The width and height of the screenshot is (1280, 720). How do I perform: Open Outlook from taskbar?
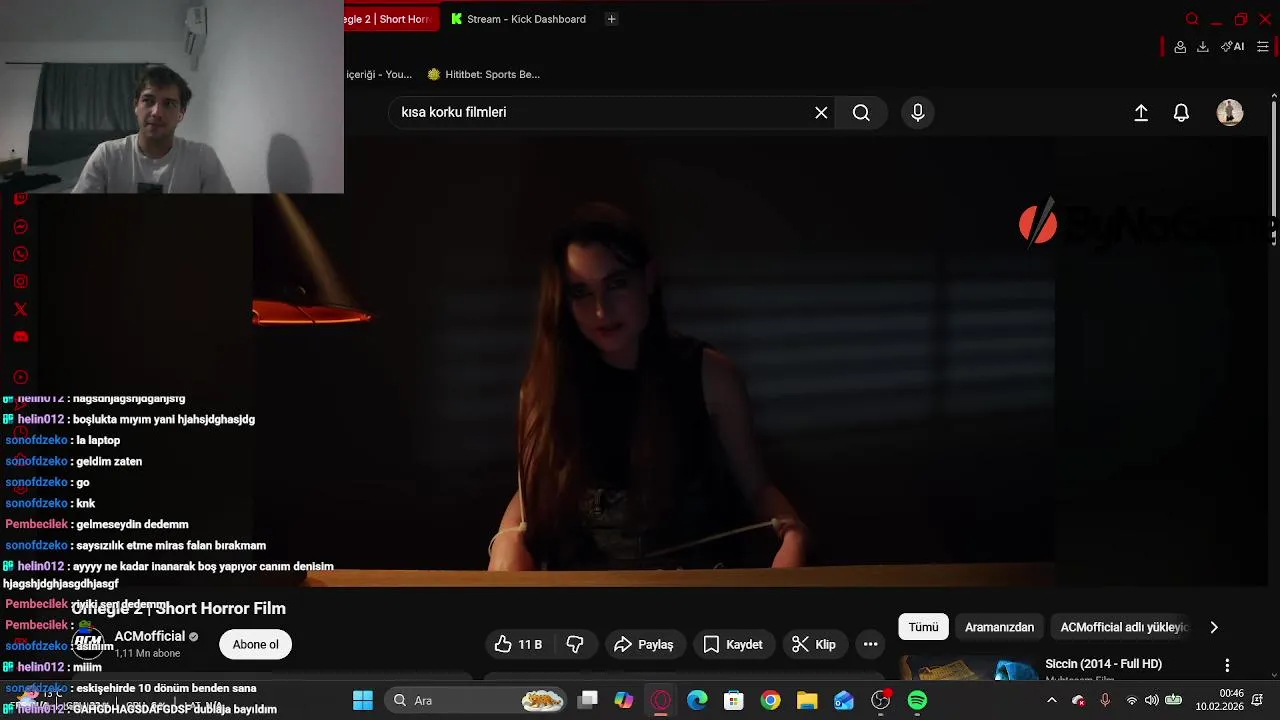pyautogui.click(x=844, y=700)
